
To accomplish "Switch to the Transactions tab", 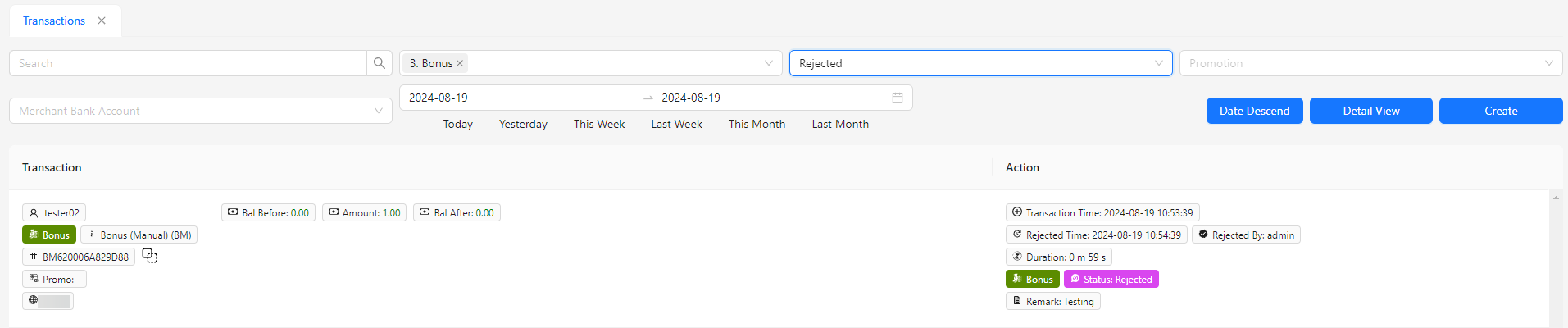I will [x=54, y=20].
